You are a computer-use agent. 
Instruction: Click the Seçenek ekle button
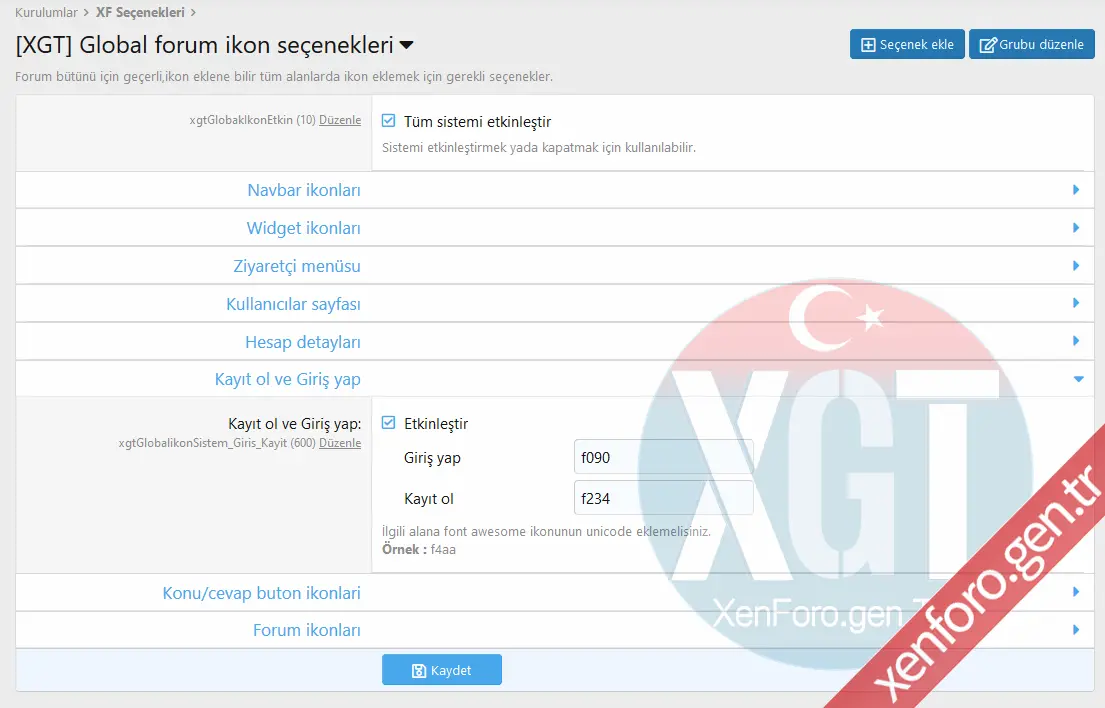[x=907, y=44]
